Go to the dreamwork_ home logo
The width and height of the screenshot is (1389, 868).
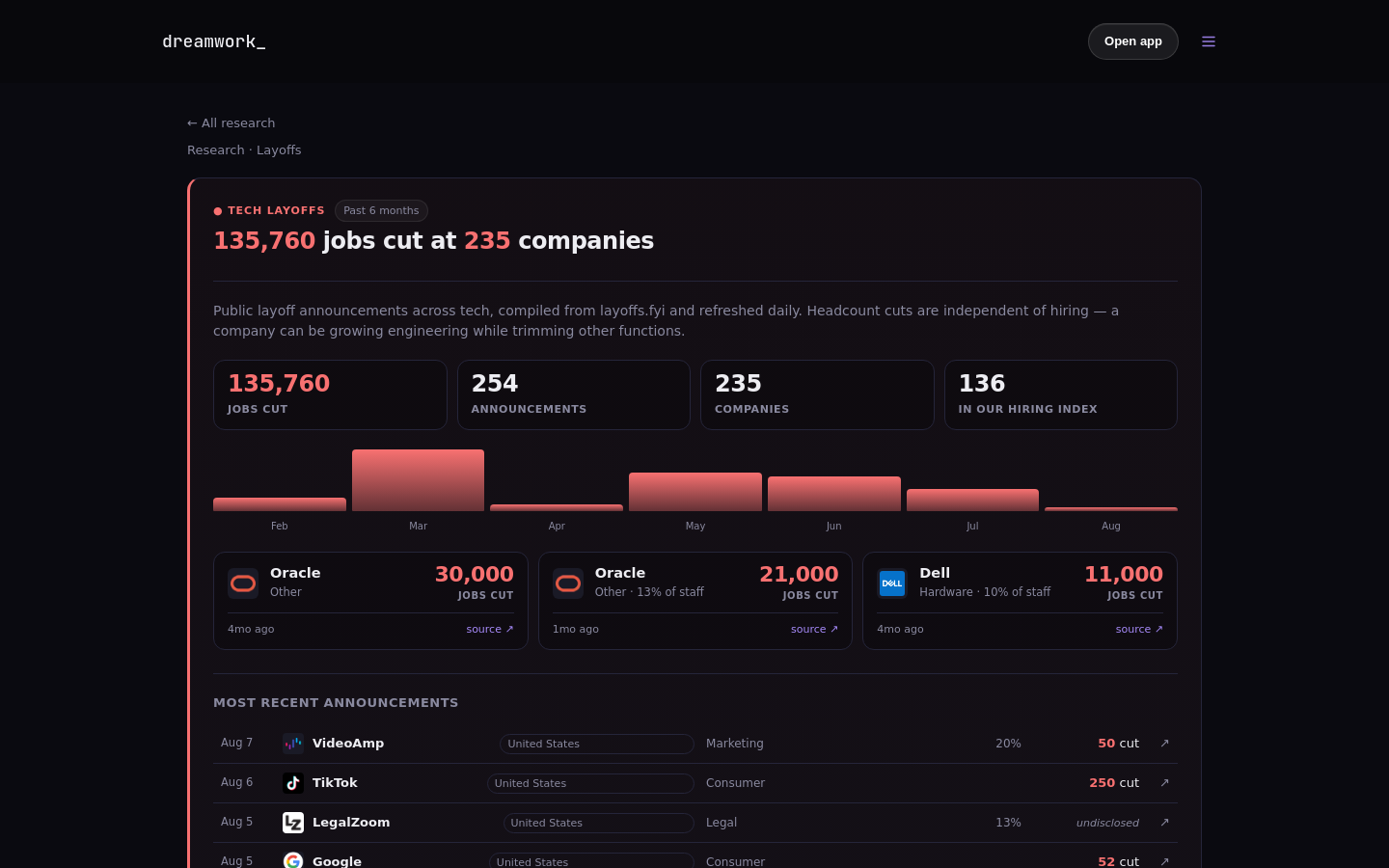[213, 41]
